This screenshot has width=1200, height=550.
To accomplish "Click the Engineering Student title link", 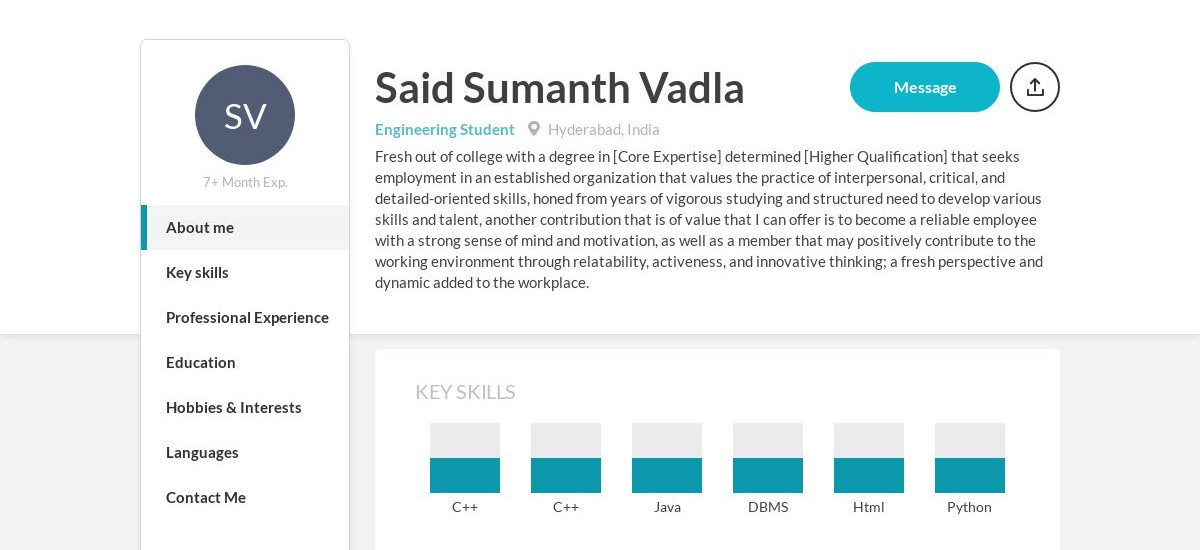I will pyautogui.click(x=445, y=129).
